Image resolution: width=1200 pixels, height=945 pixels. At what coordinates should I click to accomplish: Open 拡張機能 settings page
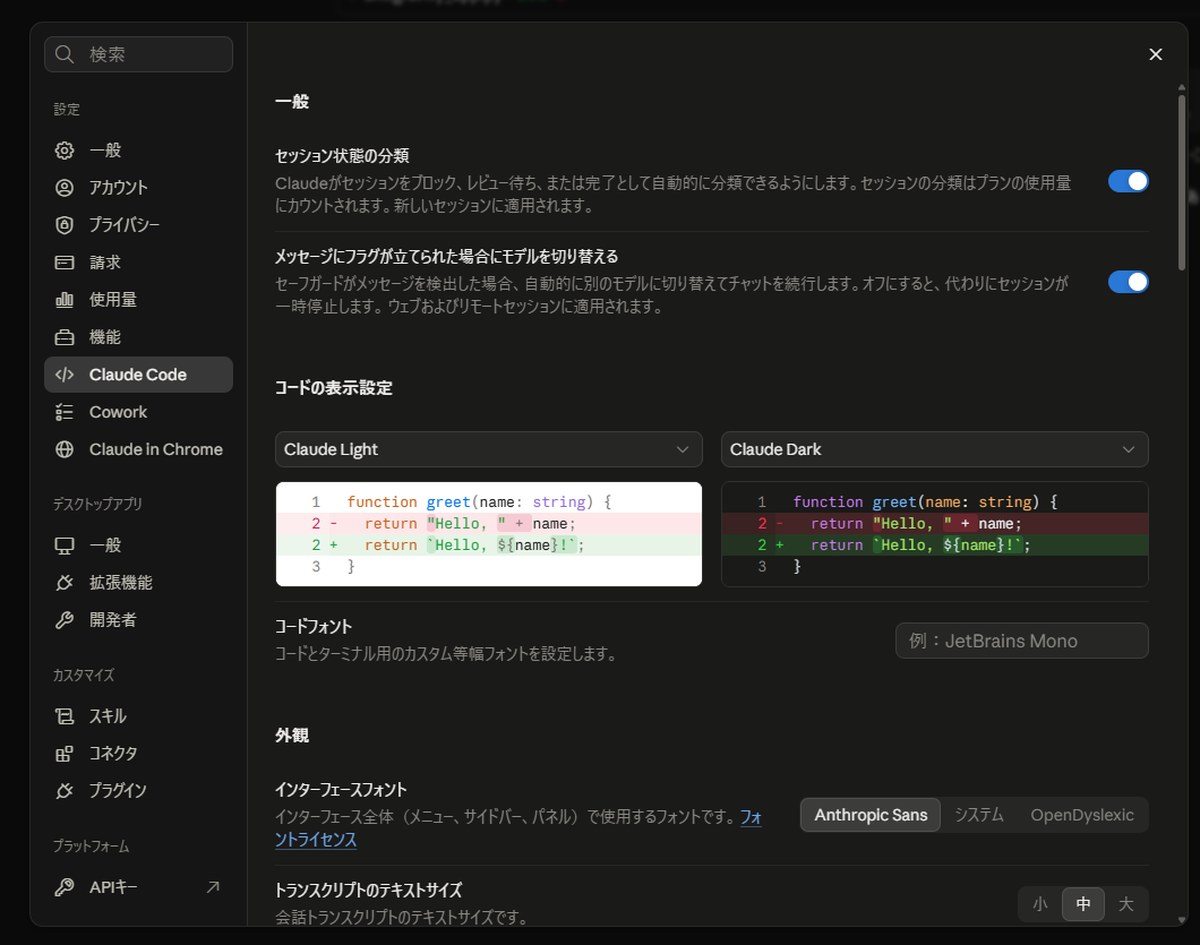point(139,582)
